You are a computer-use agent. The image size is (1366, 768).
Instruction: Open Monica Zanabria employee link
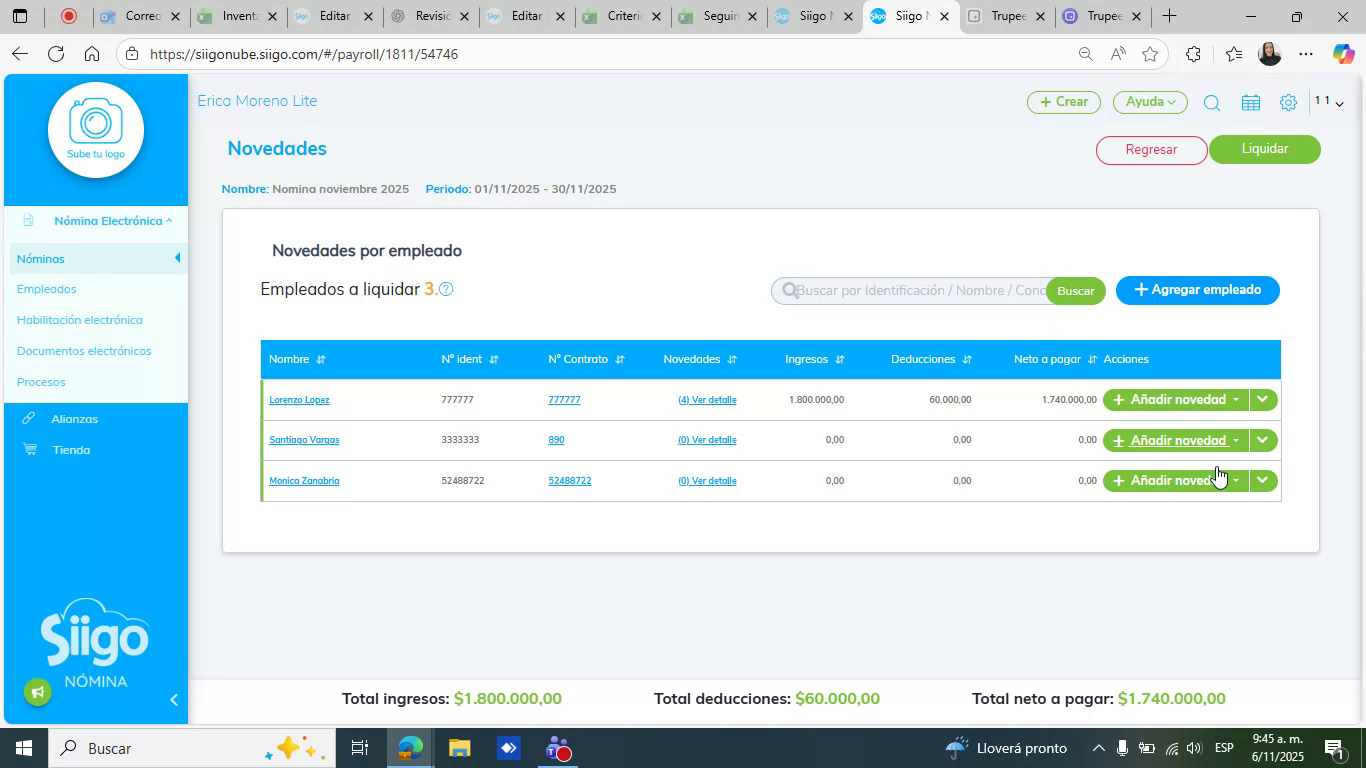coord(304,481)
